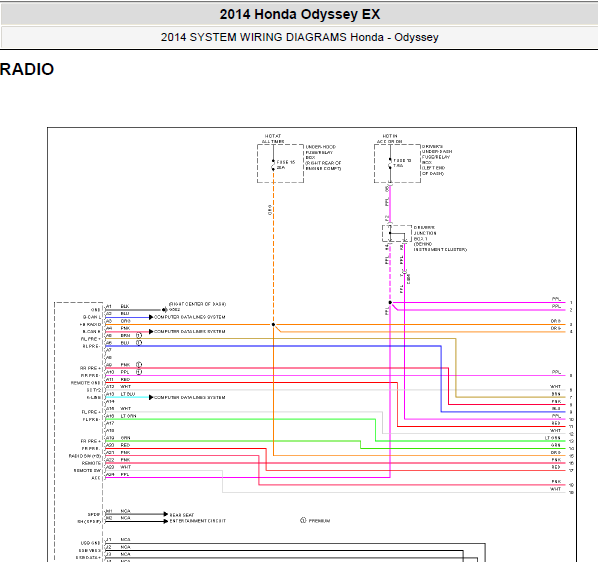Click the circled 1 PREMIUM legend note
598x562 pixels.
coord(315,520)
